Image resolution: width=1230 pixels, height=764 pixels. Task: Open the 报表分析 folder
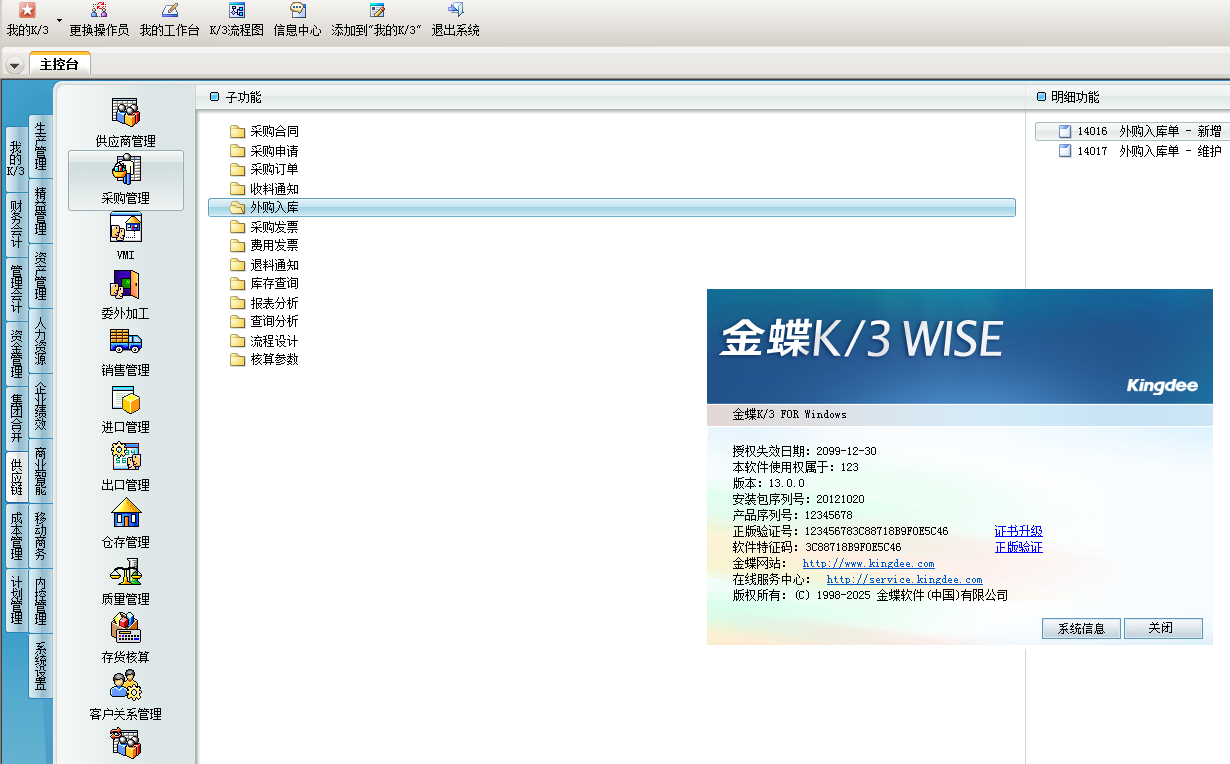click(x=265, y=302)
